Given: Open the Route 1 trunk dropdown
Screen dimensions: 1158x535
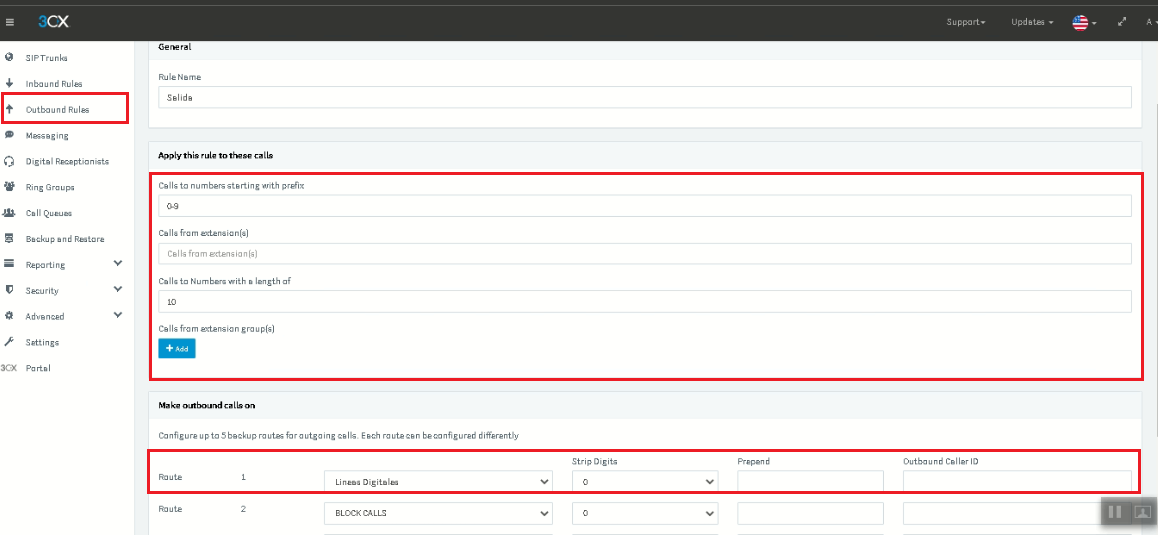Looking at the screenshot, I should click(x=438, y=482).
